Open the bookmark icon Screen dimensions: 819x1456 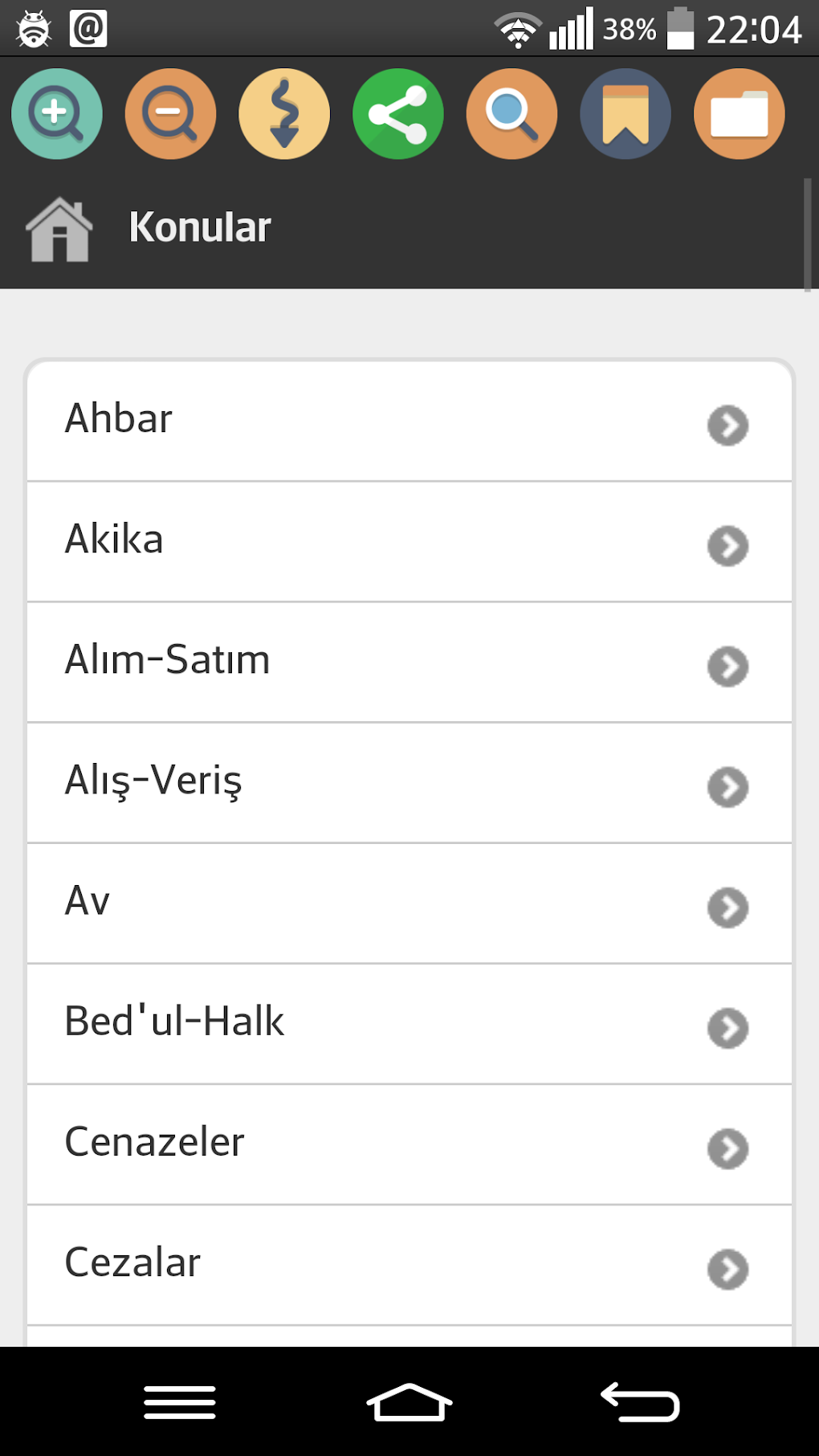625,114
